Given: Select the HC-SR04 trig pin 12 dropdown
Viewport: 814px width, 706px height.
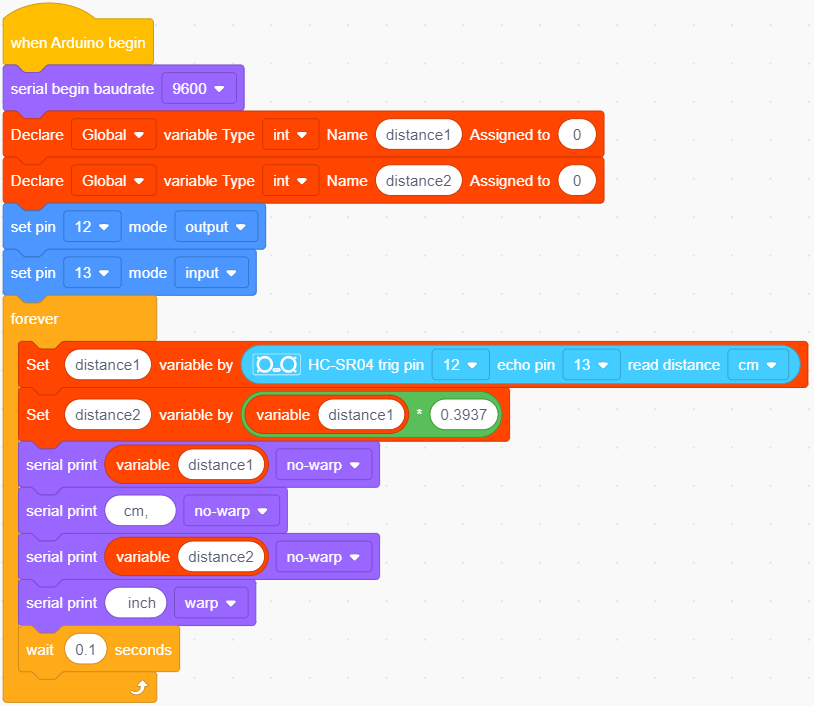Looking at the screenshot, I should pyautogui.click(x=460, y=365).
